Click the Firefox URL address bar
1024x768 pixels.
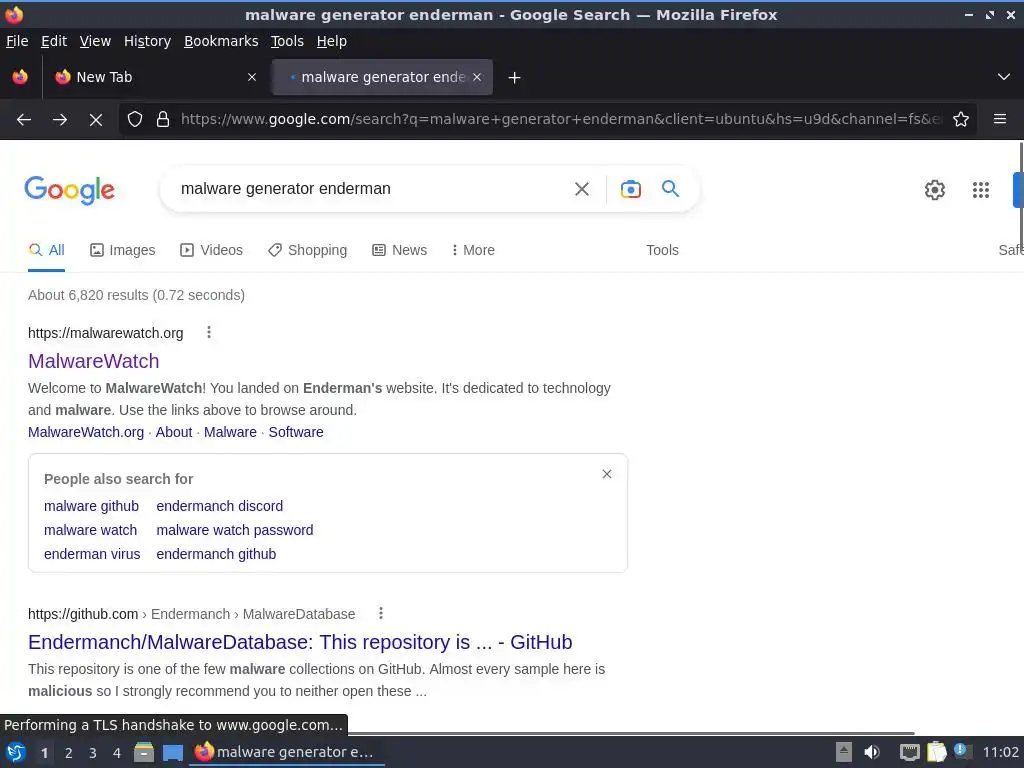coord(560,119)
